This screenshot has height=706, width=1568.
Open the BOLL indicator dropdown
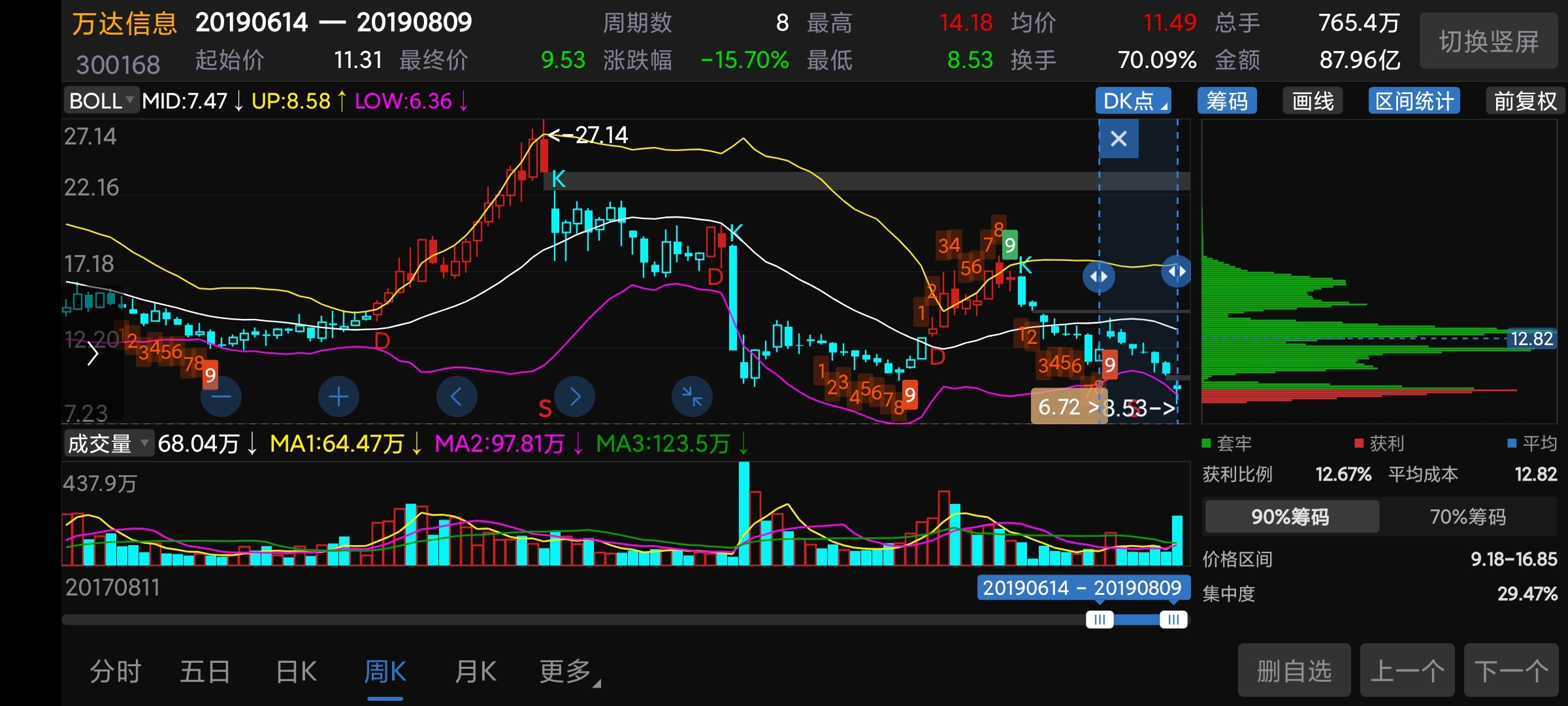(102, 101)
